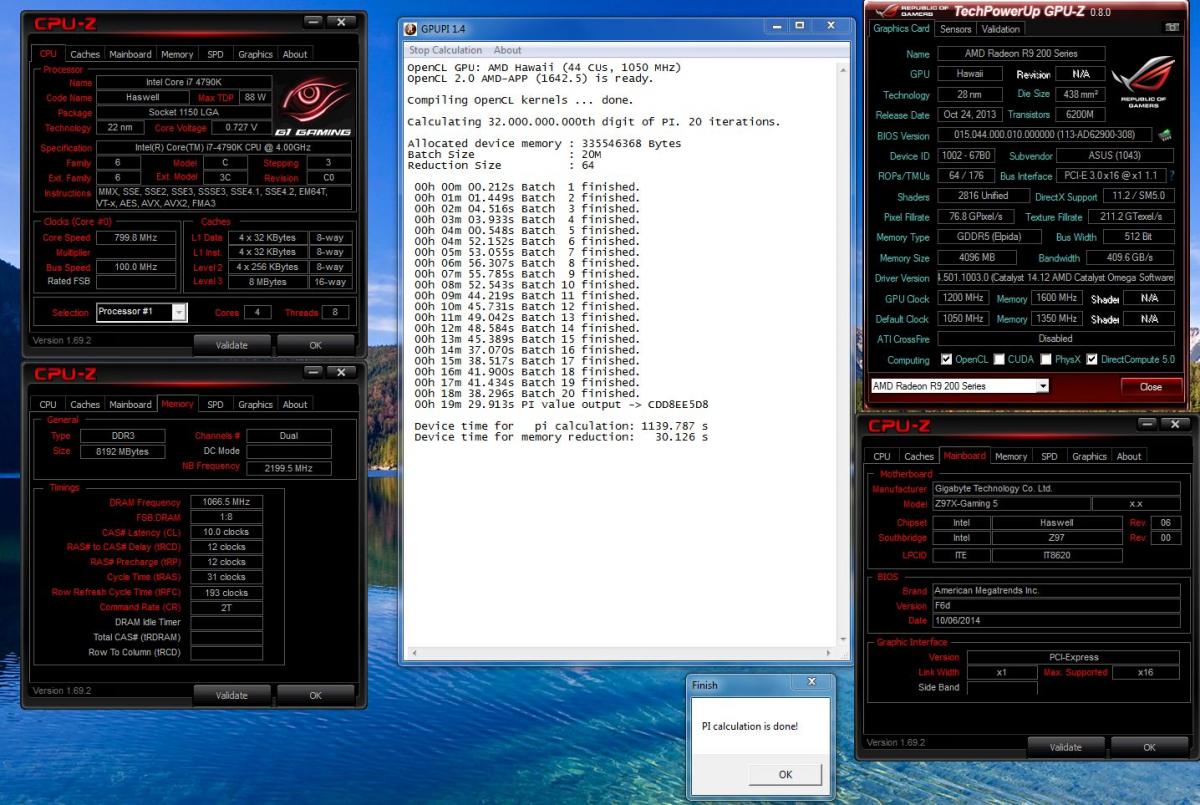This screenshot has height=805, width=1200.
Task: Toggle the DirectCompute 5.0 checkbox
Action: [1092, 360]
